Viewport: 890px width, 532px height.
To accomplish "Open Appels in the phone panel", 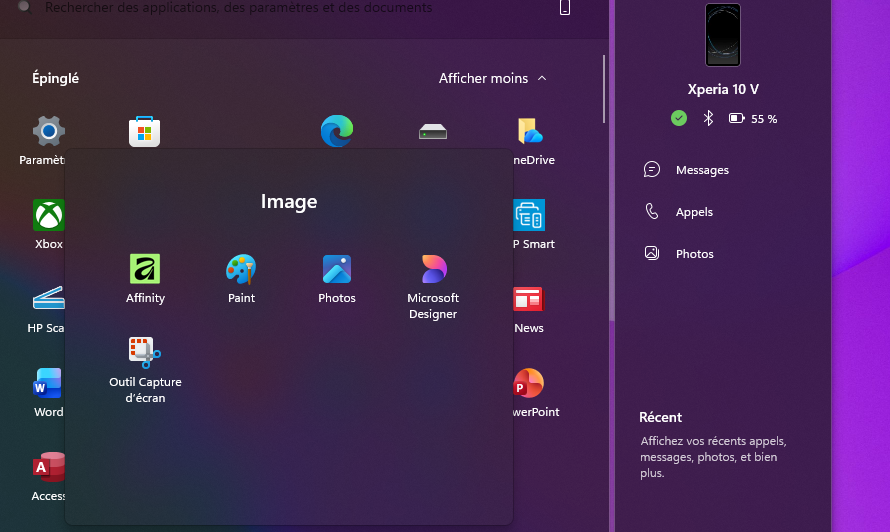I will pyautogui.click(x=678, y=212).
